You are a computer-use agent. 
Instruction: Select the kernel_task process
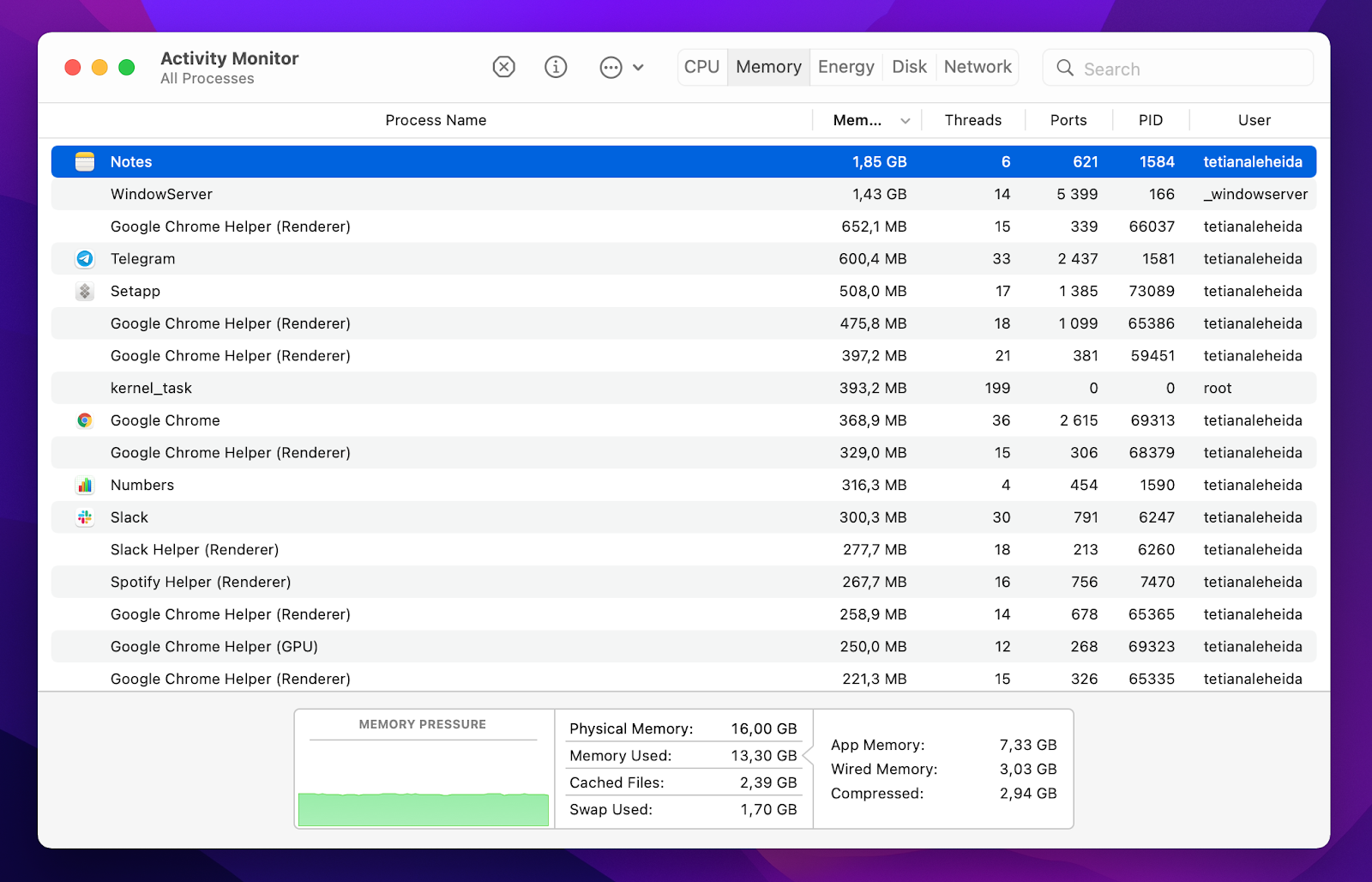click(x=151, y=388)
